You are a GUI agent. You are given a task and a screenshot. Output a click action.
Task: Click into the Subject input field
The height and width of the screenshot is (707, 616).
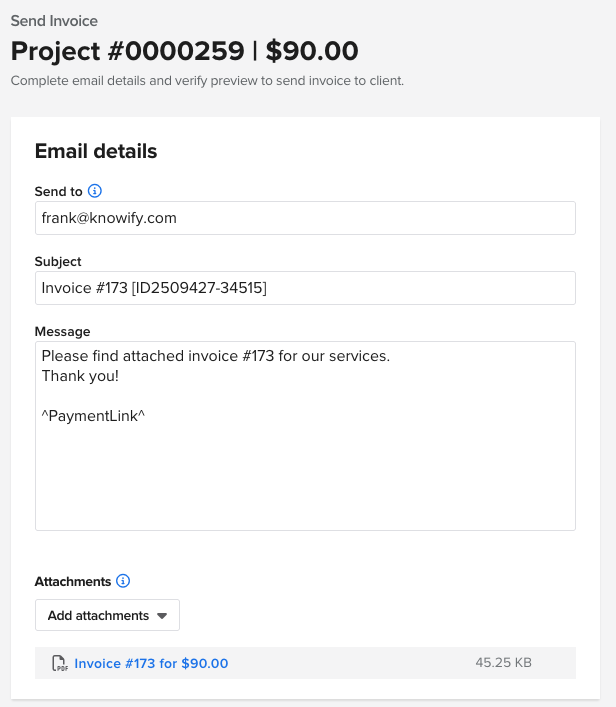pos(305,288)
